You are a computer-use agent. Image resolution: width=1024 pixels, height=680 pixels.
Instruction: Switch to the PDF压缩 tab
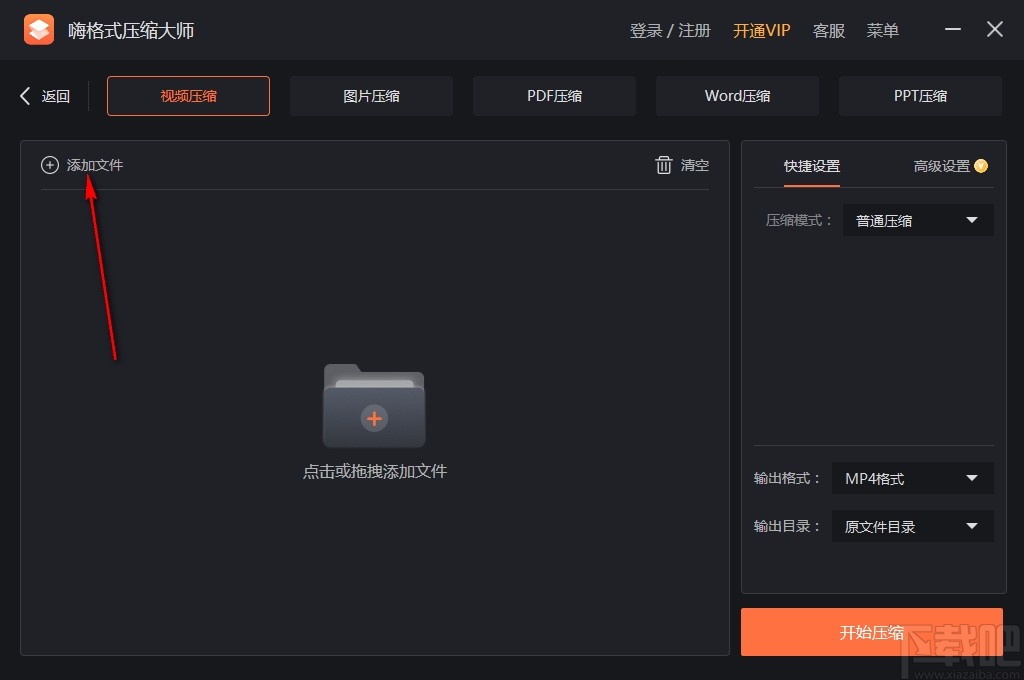554,95
